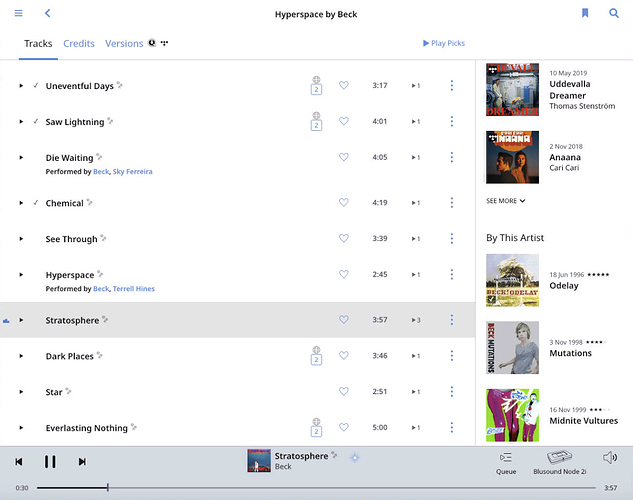Open Terrell Hines artist link

point(134,289)
